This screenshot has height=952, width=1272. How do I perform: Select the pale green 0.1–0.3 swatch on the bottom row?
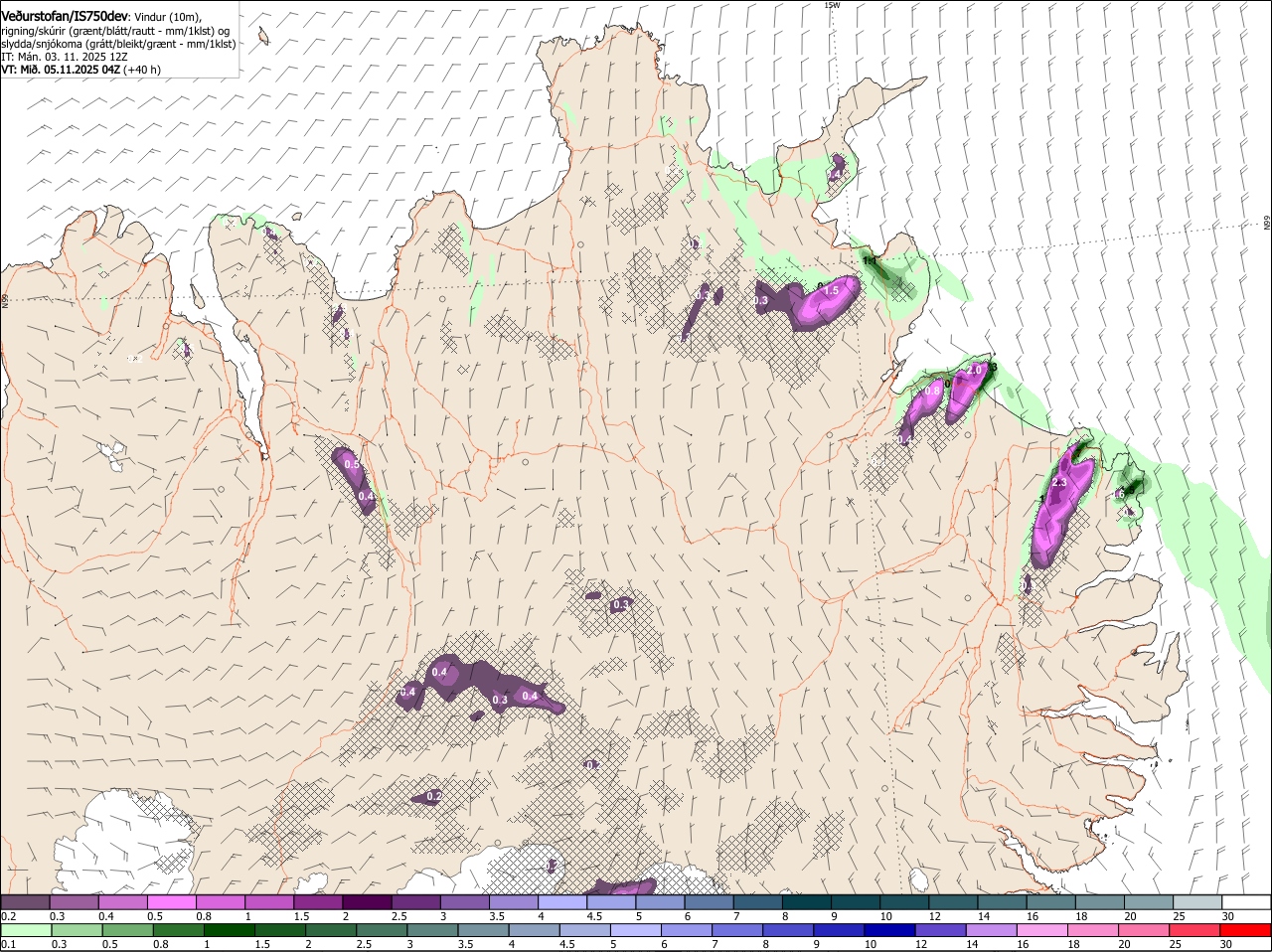27,930
